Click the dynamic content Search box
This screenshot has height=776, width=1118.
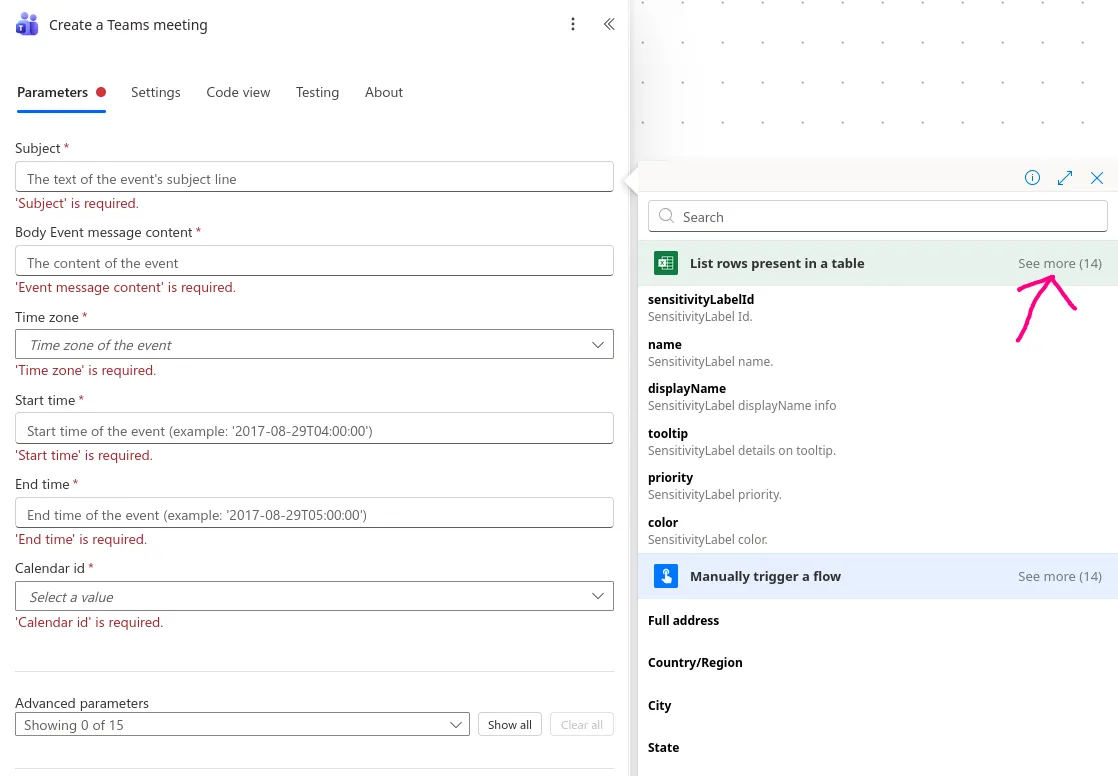click(877, 216)
